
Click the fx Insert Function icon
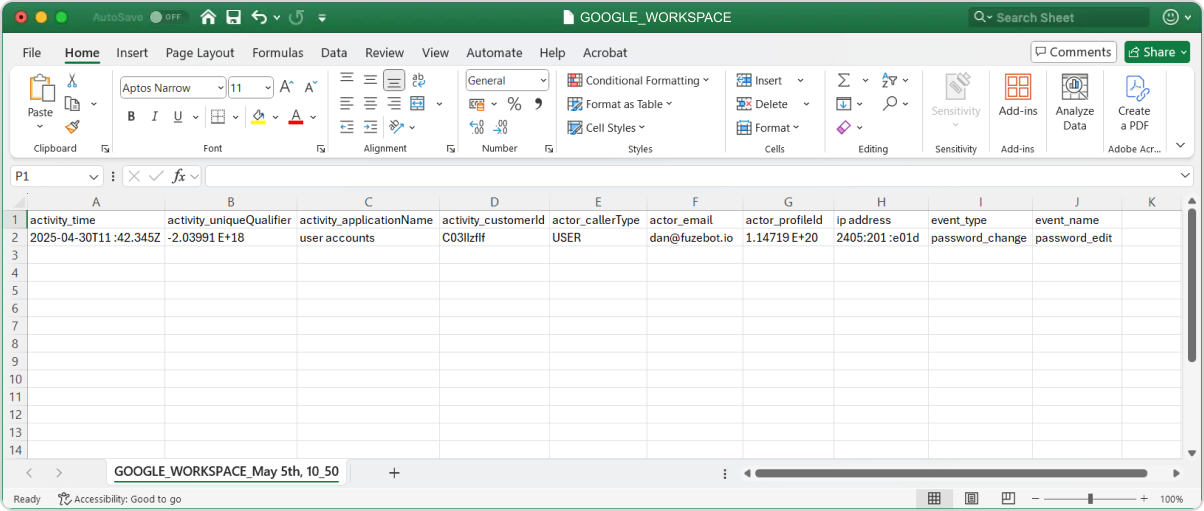coord(179,176)
